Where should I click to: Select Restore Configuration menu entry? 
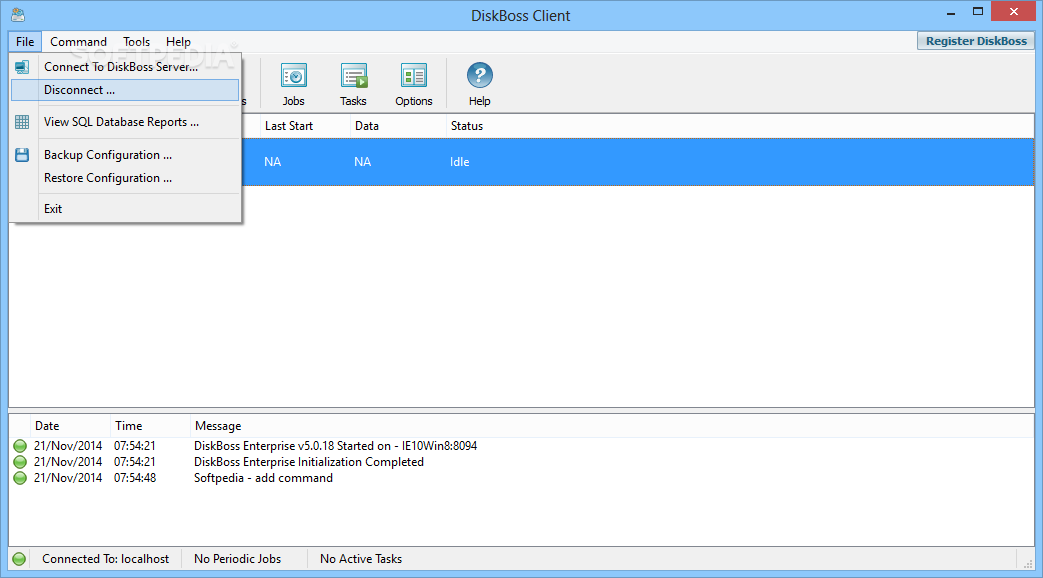pyautogui.click(x=125, y=178)
